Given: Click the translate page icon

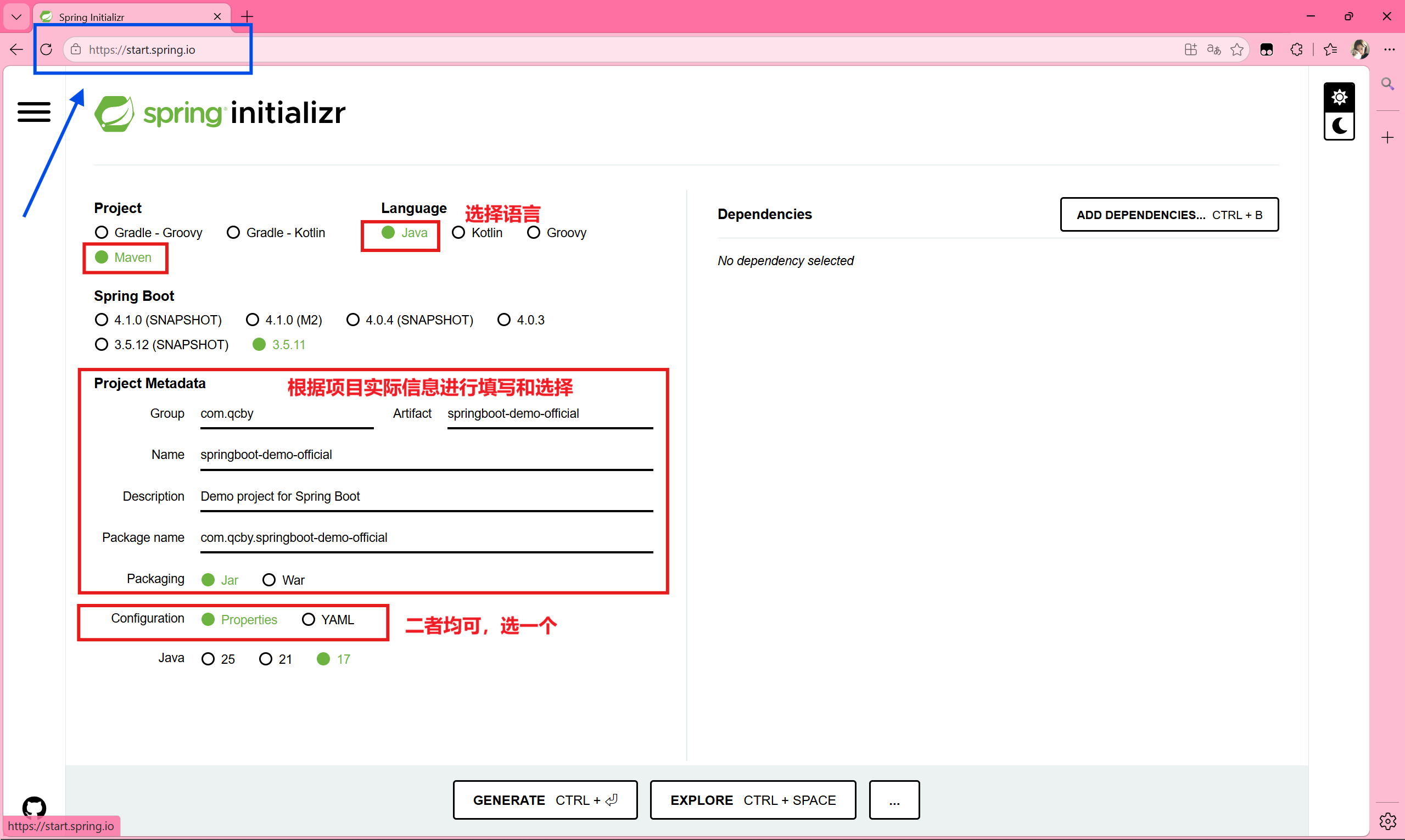Looking at the screenshot, I should [x=1214, y=50].
